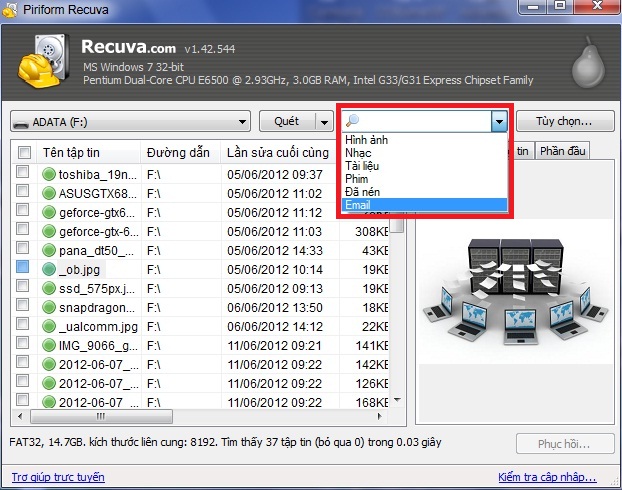Viewport: 622px width, 490px height.
Task: Check the _ualcomm.jpg file checkbox
Action: 23,324
